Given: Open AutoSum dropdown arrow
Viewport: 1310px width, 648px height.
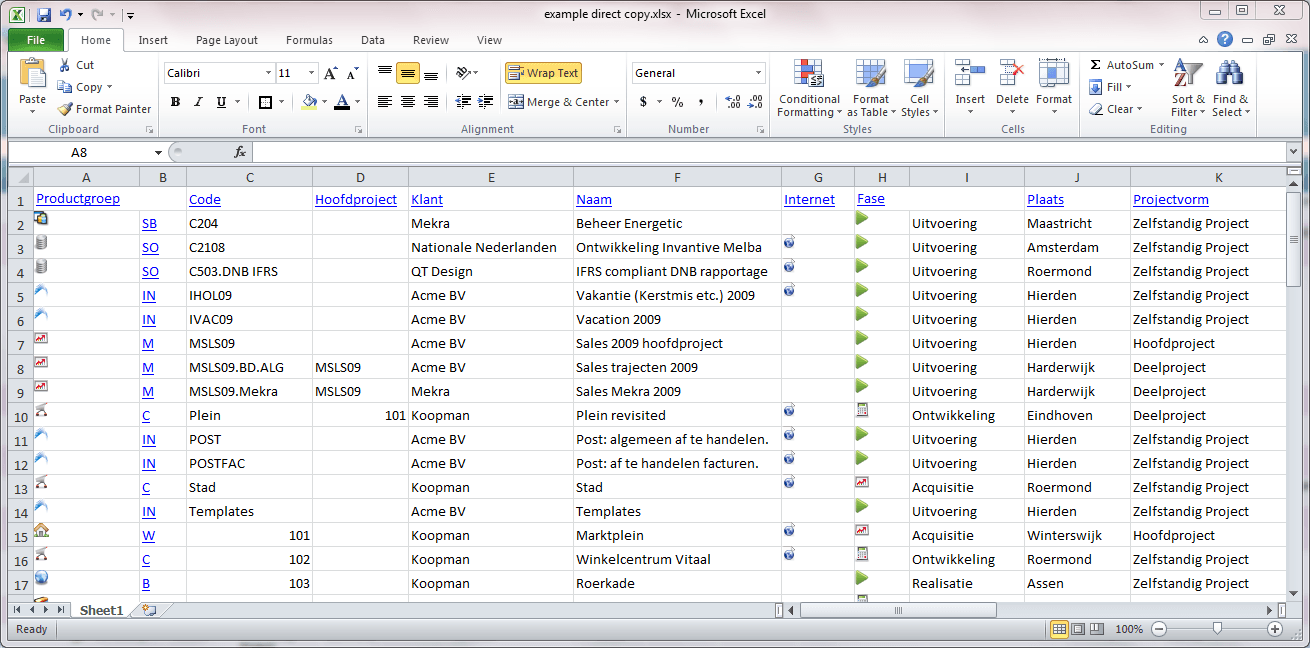Looking at the screenshot, I should pos(1161,65).
